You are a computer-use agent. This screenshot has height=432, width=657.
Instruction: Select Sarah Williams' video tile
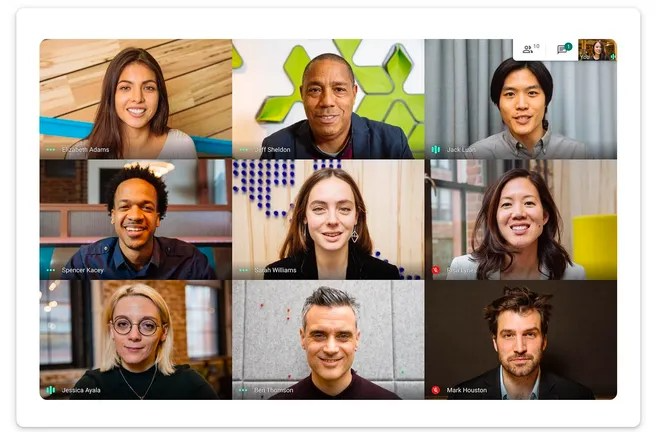(328, 220)
